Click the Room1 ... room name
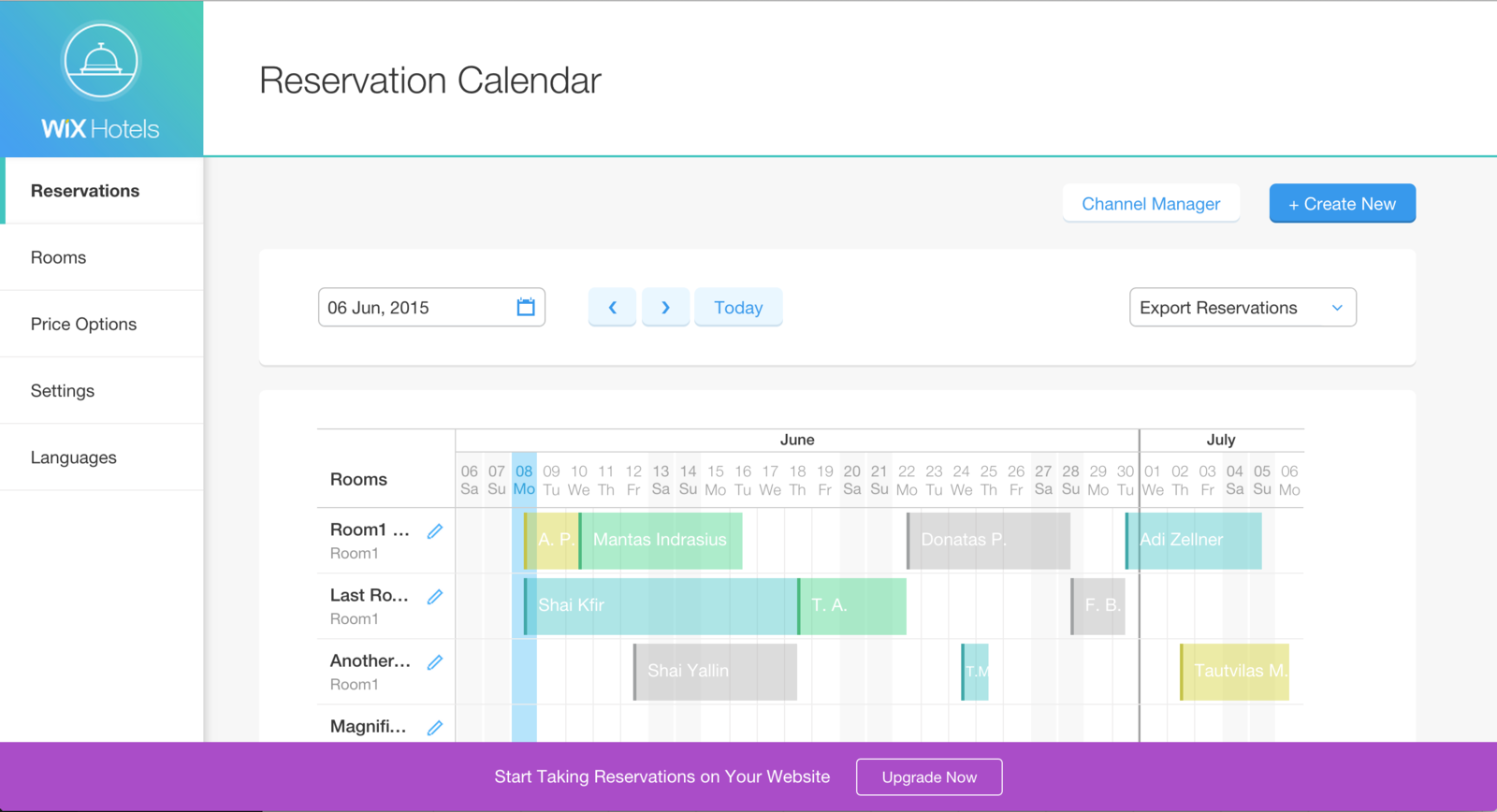The width and height of the screenshot is (1497, 812). pyautogui.click(x=370, y=529)
